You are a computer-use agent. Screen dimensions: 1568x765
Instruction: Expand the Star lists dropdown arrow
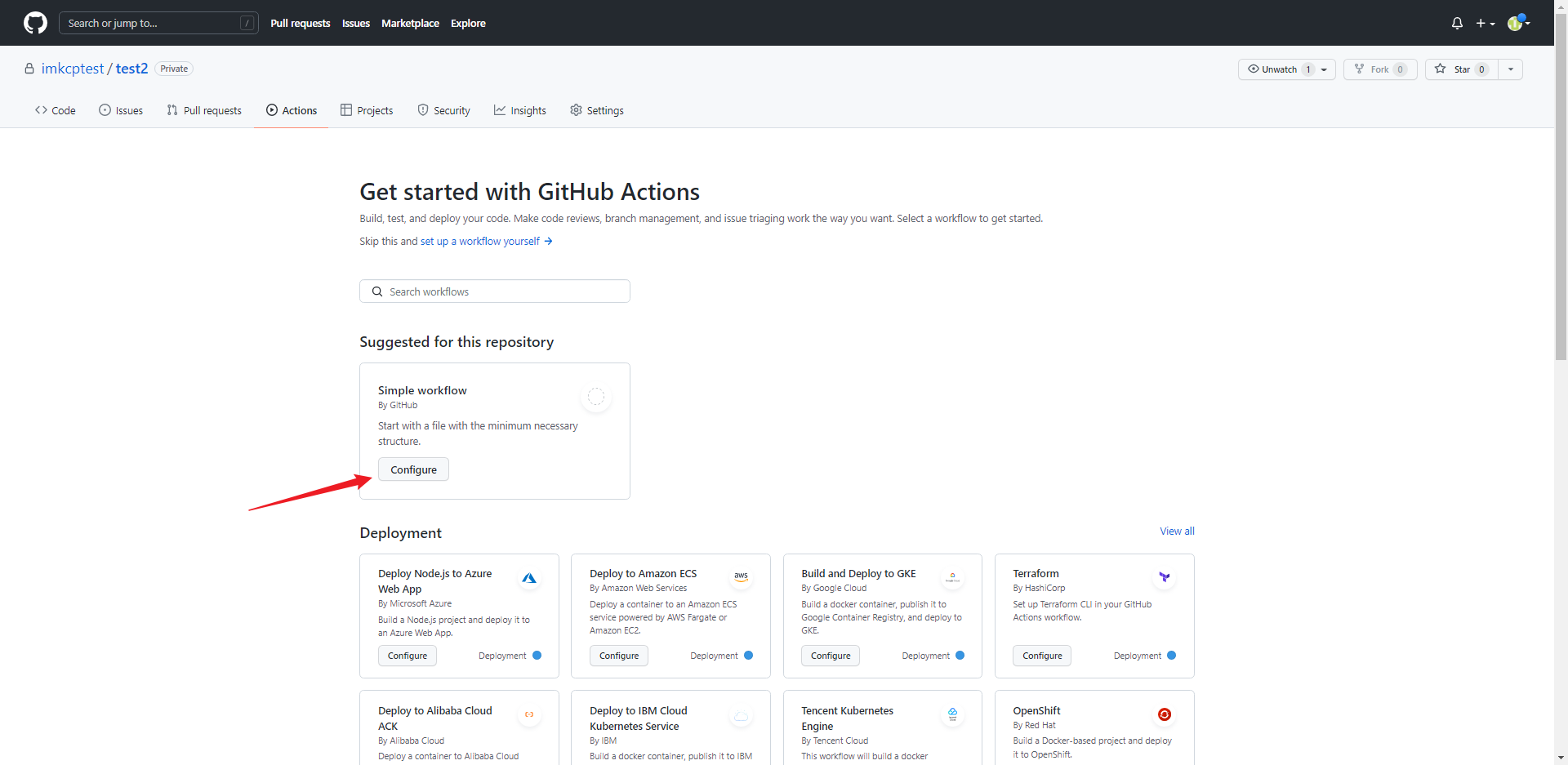click(1511, 69)
